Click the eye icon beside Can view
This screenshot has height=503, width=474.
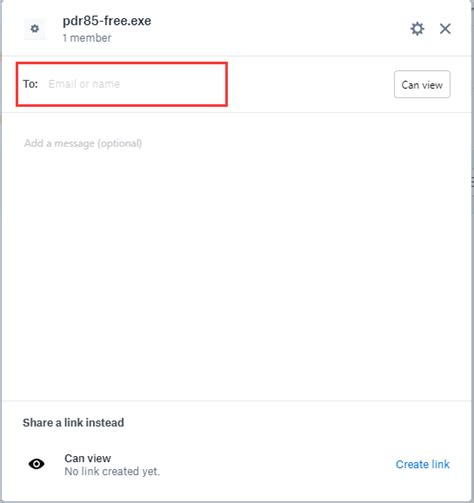(x=36, y=464)
